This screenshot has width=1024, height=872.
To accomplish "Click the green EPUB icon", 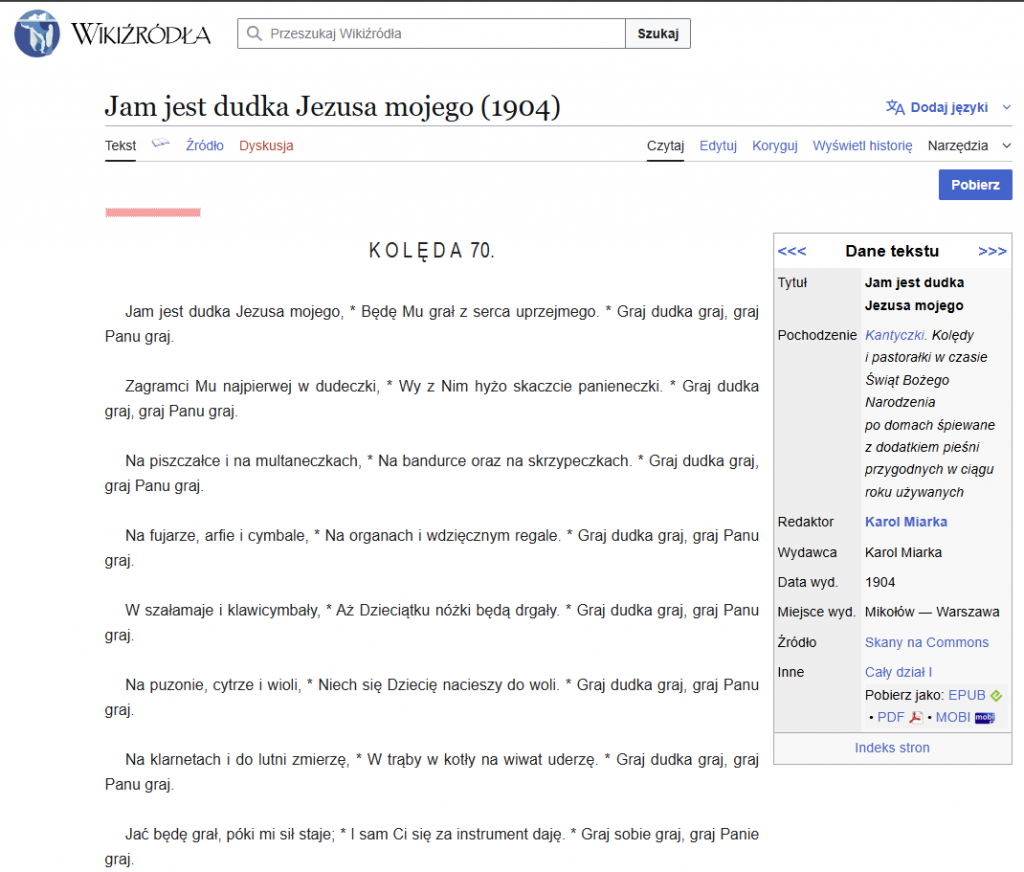I will coord(996,695).
